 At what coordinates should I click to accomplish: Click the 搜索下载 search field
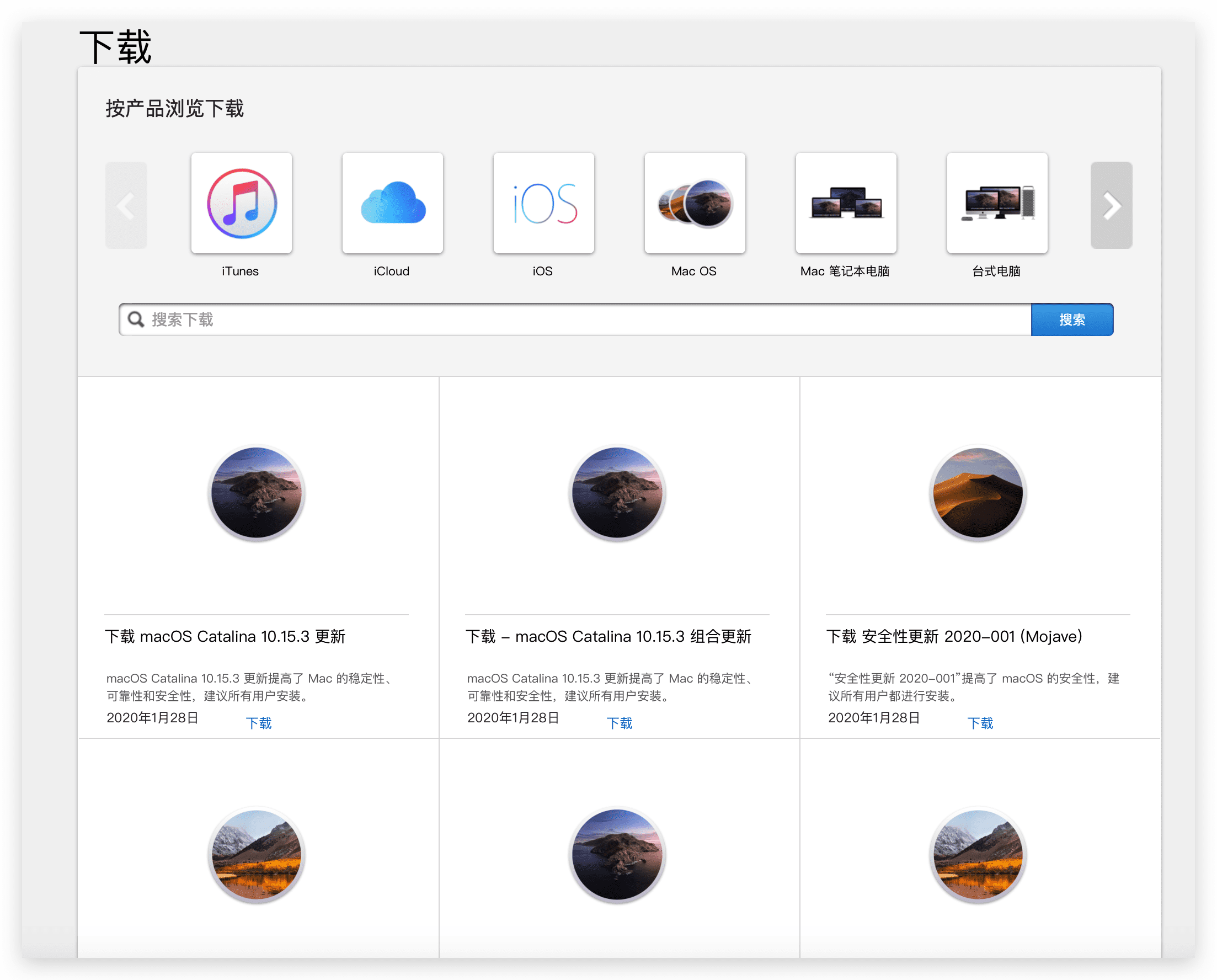[575, 319]
